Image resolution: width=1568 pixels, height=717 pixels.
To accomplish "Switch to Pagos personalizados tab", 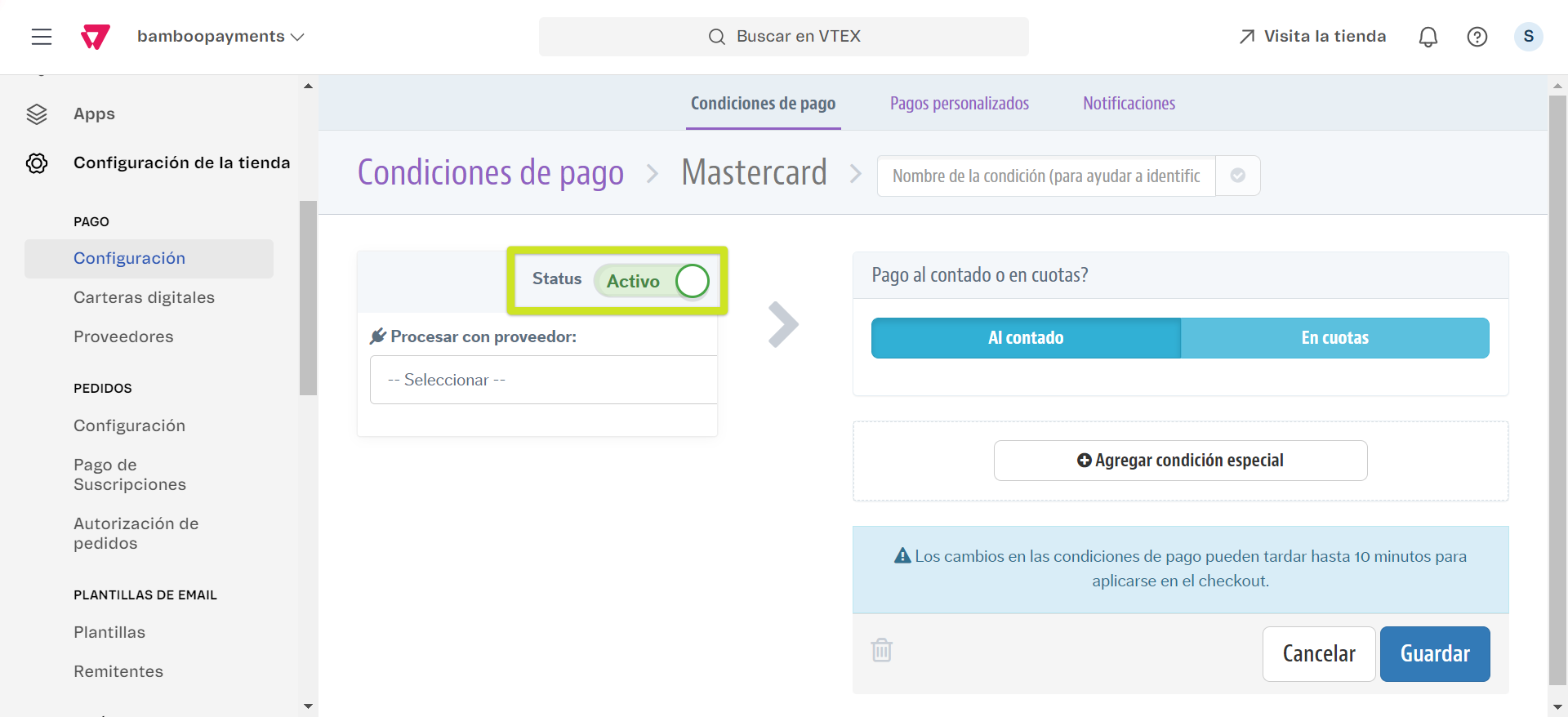I will (959, 104).
